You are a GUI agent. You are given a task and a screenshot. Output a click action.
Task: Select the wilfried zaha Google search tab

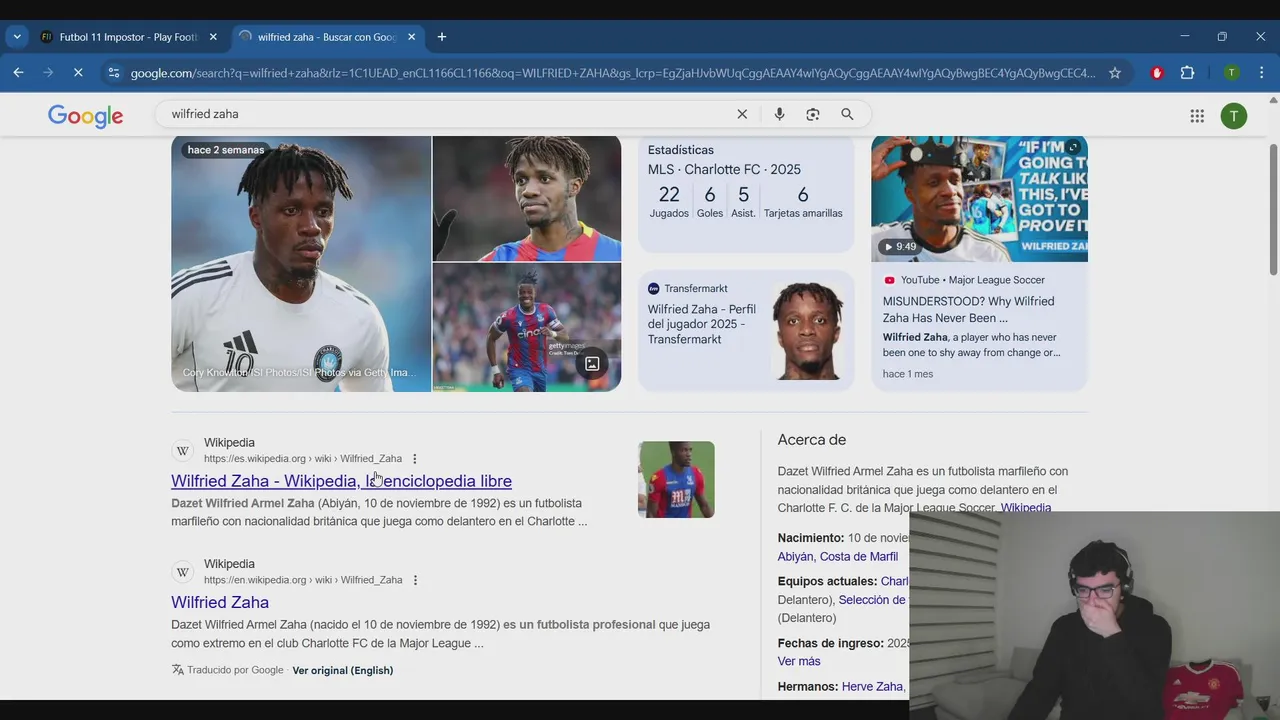click(328, 37)
